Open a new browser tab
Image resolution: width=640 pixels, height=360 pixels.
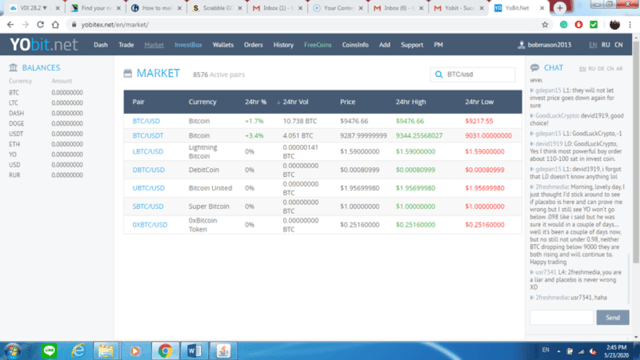click(560, 8)
